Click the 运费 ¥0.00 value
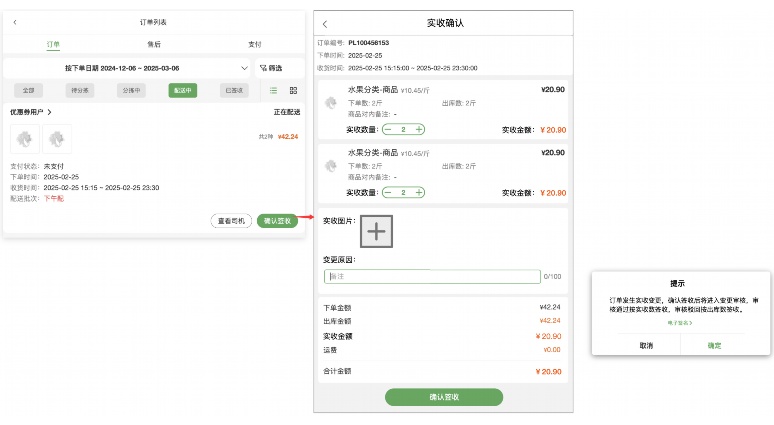Screen dimensions: 774x425 [552, 349]
